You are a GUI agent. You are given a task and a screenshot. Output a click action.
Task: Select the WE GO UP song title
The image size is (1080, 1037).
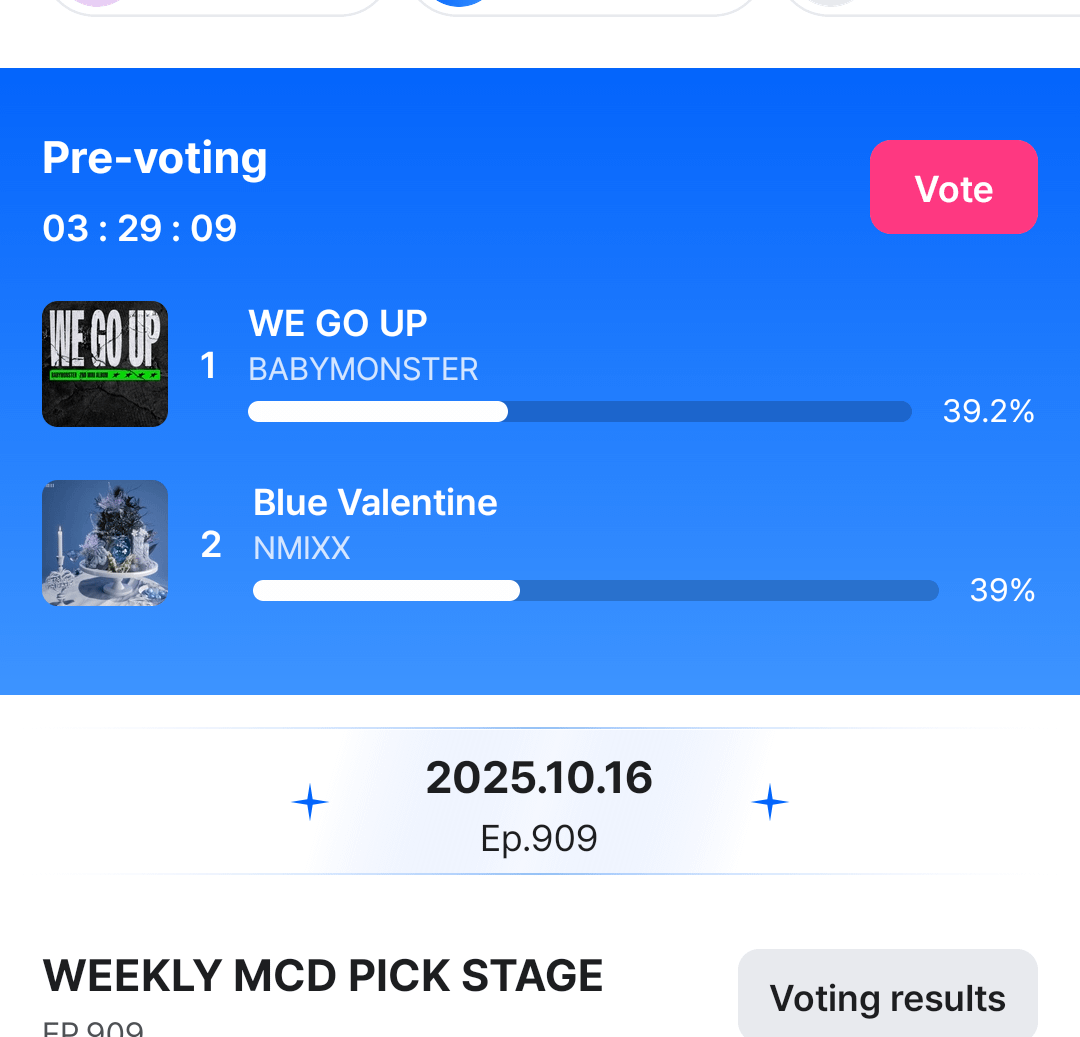[338, 323]
